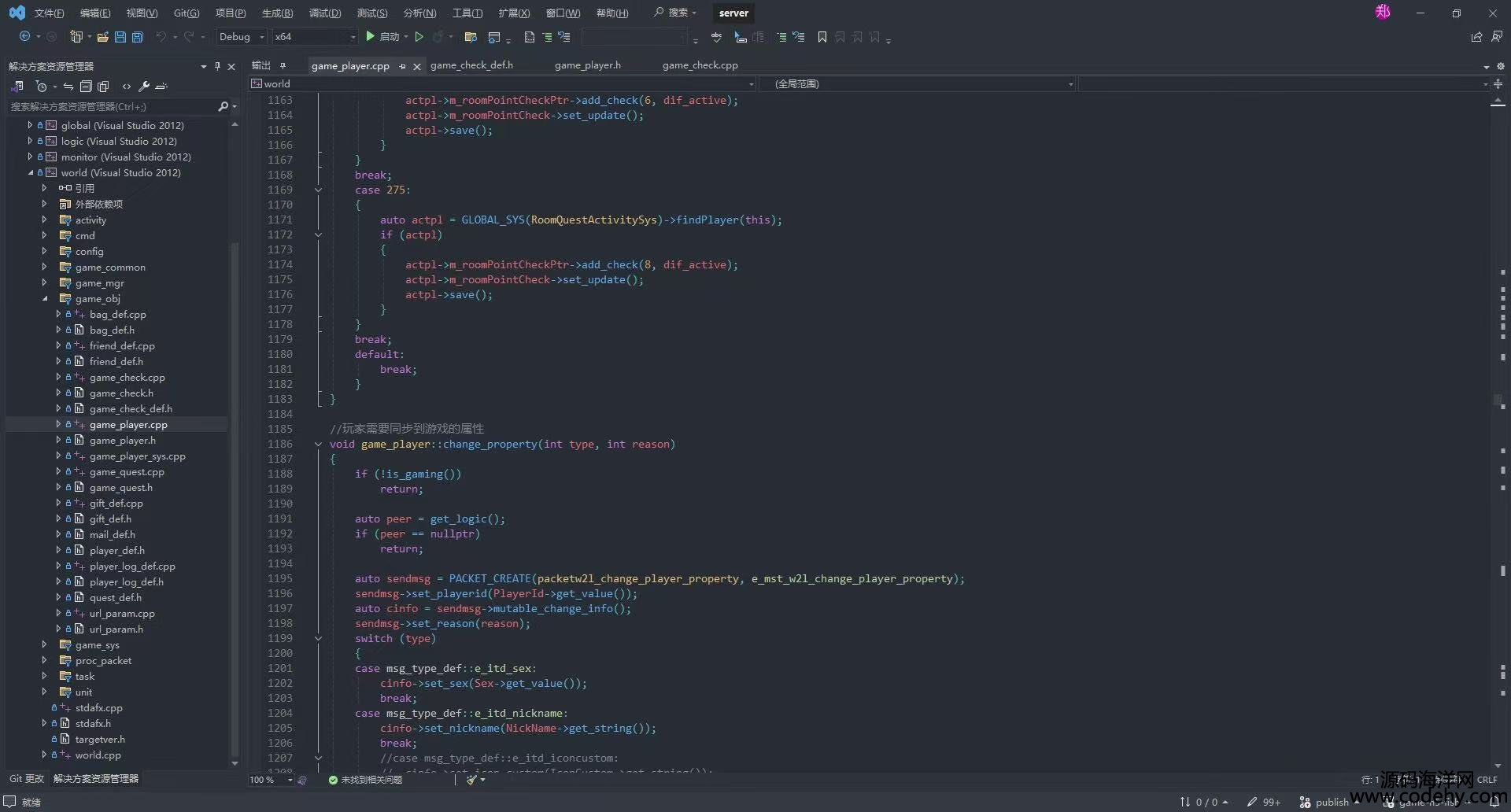Click the 未找到相关问题 status indicator
Screen dimensions: 1511x812
[x=365, y=780]
